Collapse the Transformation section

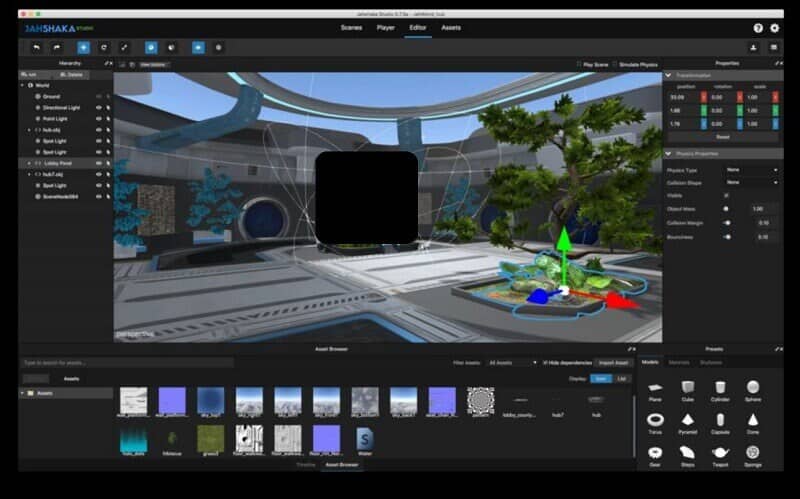[x=668, y=75]
